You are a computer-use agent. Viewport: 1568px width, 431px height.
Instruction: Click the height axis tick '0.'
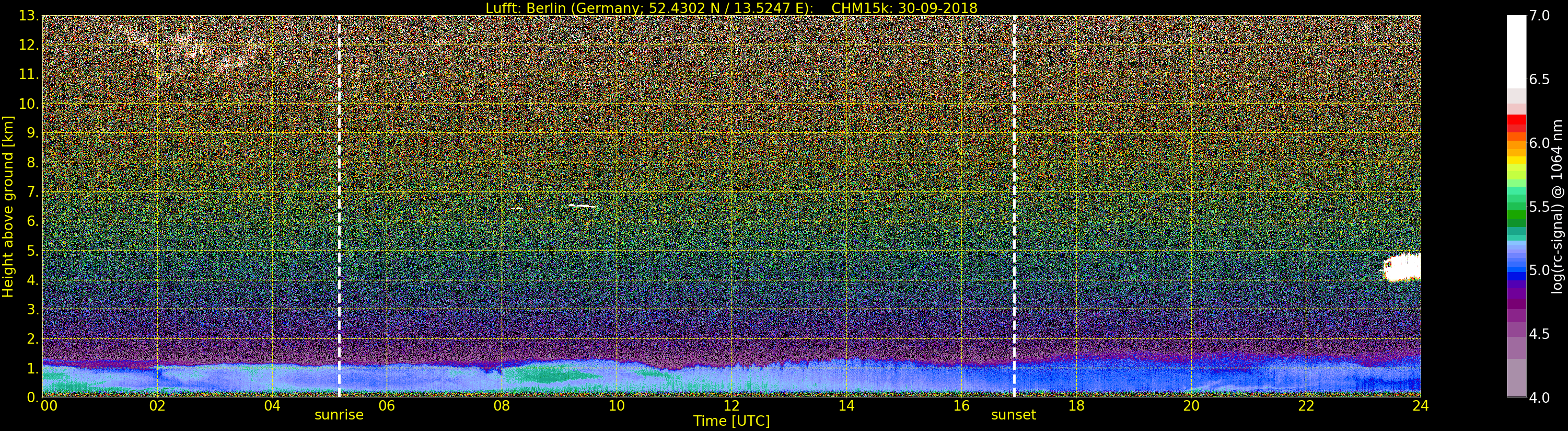(33, 398)
